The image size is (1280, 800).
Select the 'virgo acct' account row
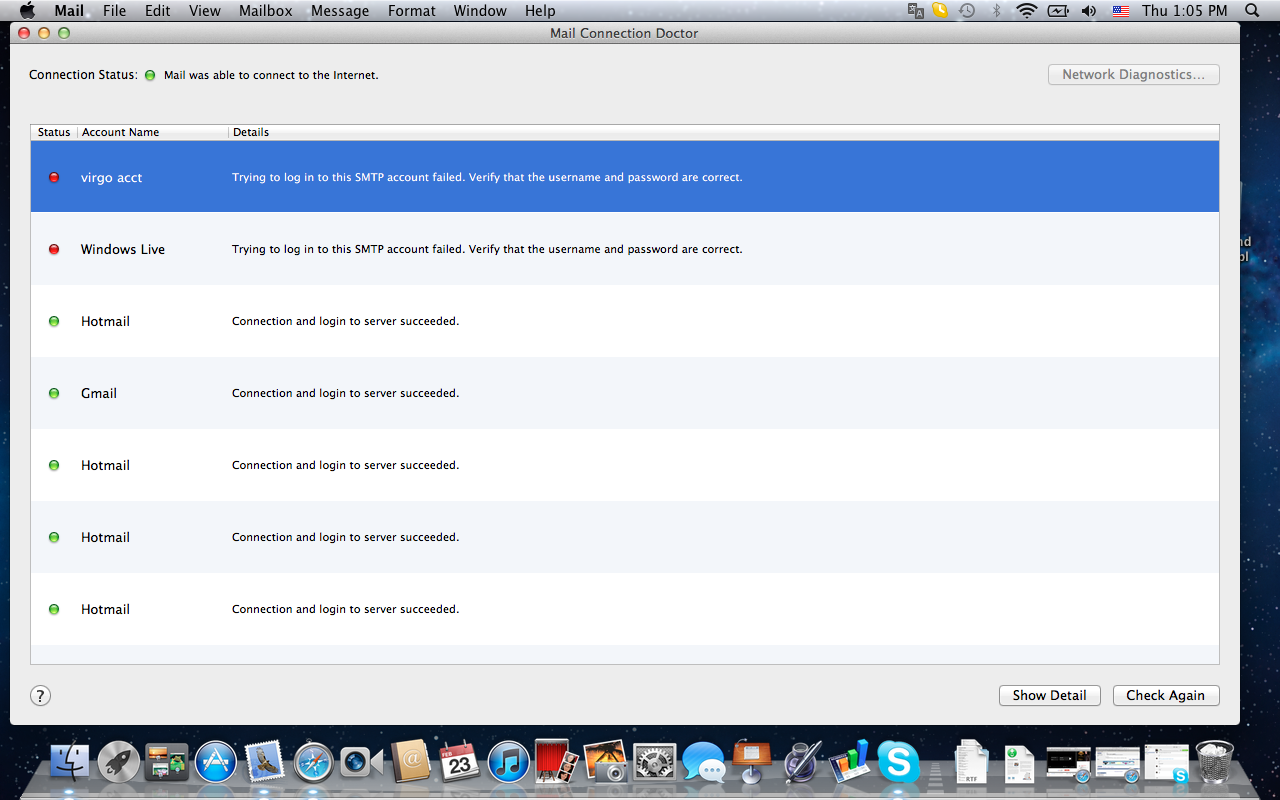(x=625, y=177)
